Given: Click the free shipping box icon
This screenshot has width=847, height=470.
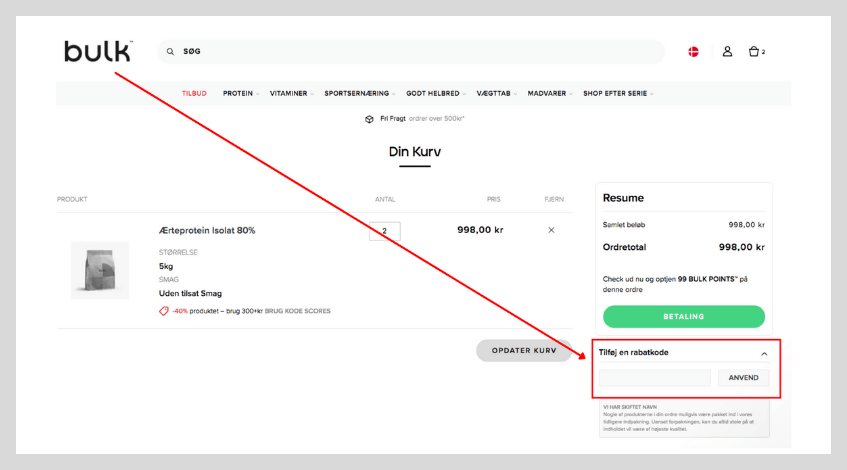Looking at the screenshot, I should point(369,119).
